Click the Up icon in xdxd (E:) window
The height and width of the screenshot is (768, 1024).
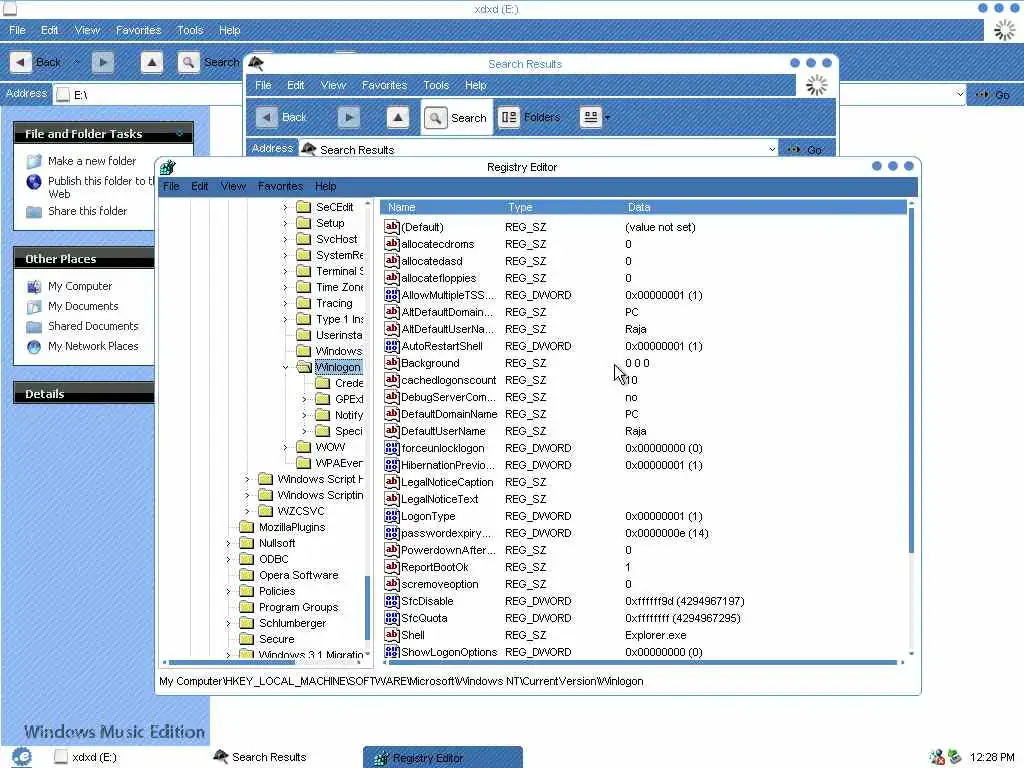click(x=152, y=62)
